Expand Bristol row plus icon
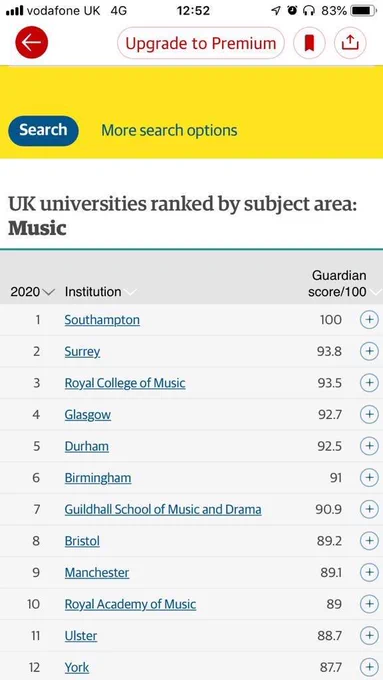This screenshot has height=680, width=383. 369,541
